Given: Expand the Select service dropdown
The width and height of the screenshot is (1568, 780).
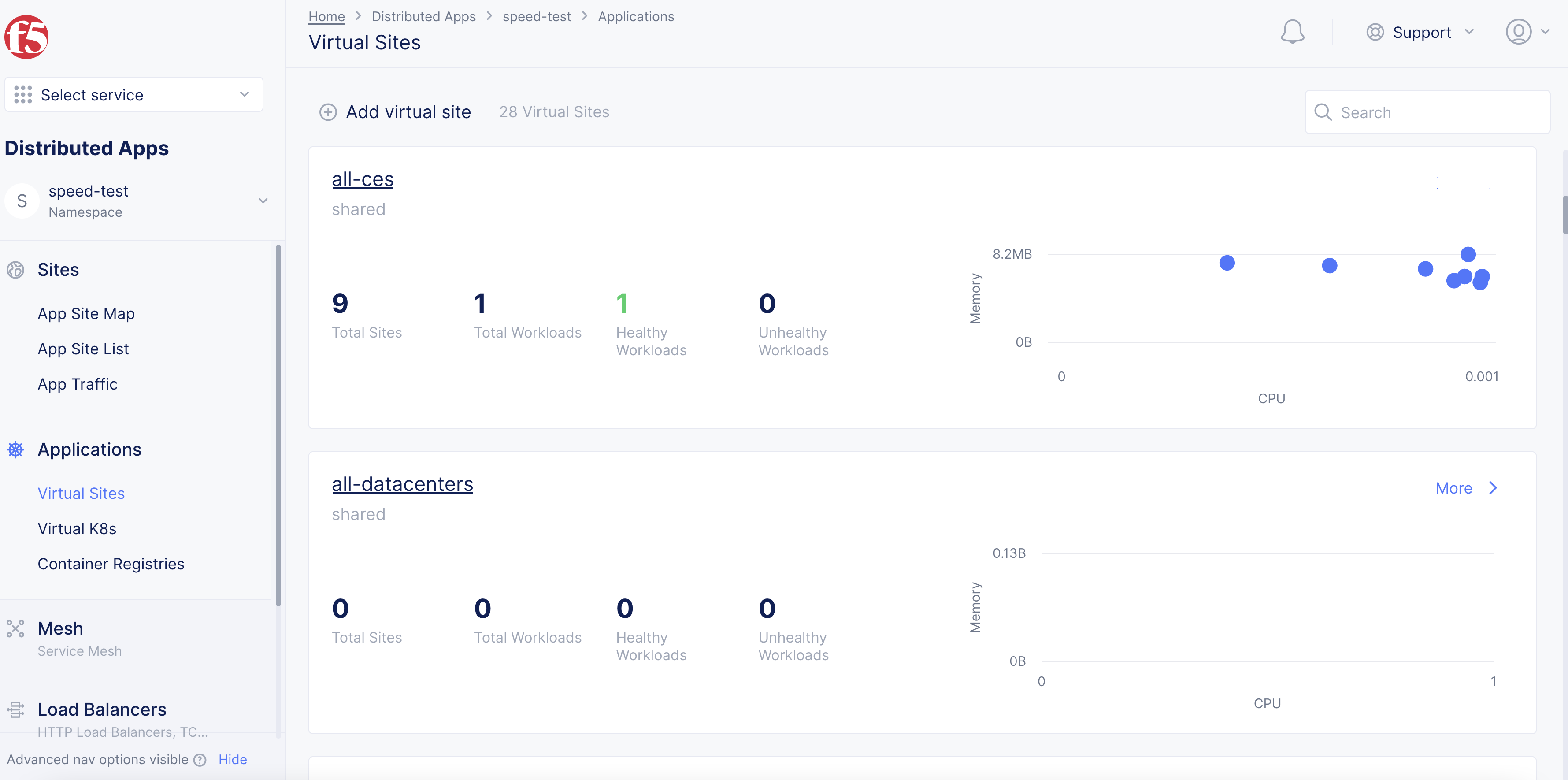Looking at the screenshot, I should [x=244, y=94].
